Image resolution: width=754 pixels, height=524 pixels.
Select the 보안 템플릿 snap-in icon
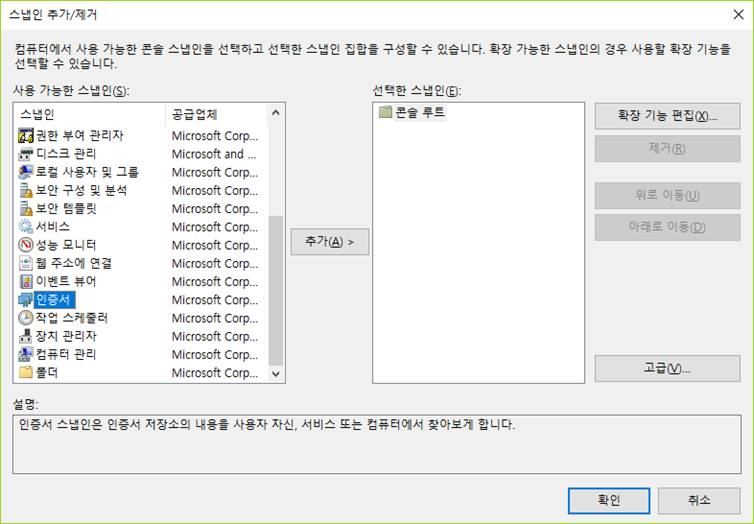tap(25, 209)
